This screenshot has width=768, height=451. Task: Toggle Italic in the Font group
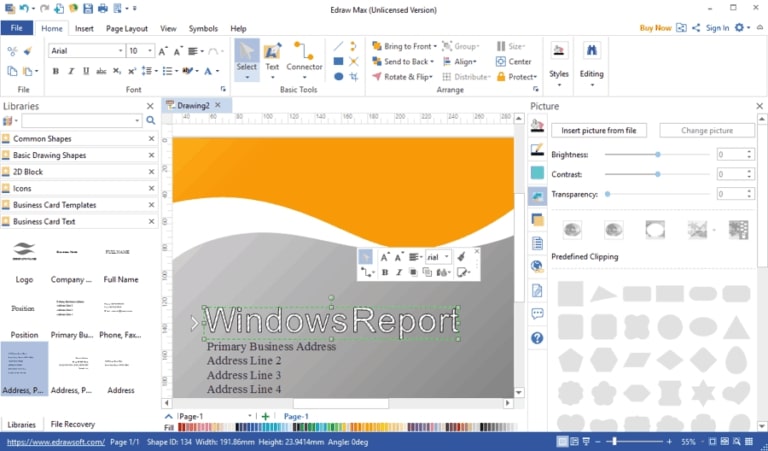[x=71, y=71]
